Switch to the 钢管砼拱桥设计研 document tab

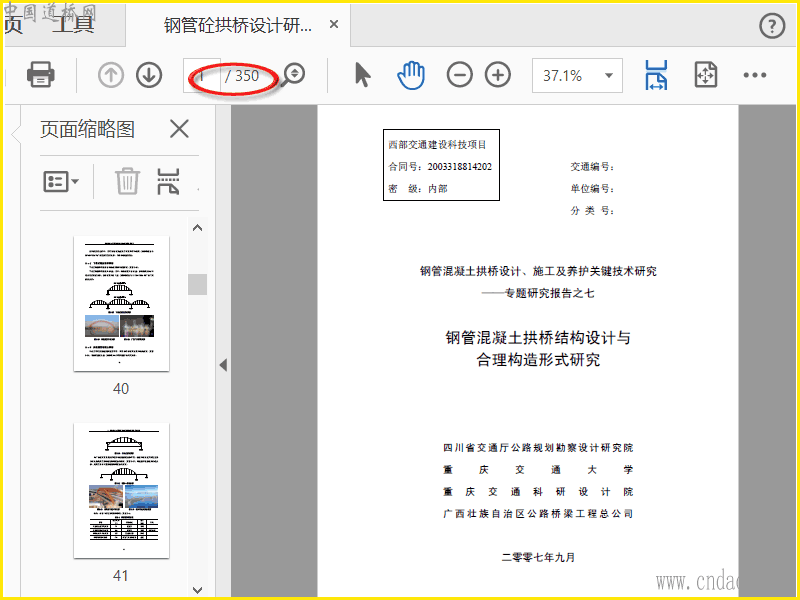click(238, 24)
